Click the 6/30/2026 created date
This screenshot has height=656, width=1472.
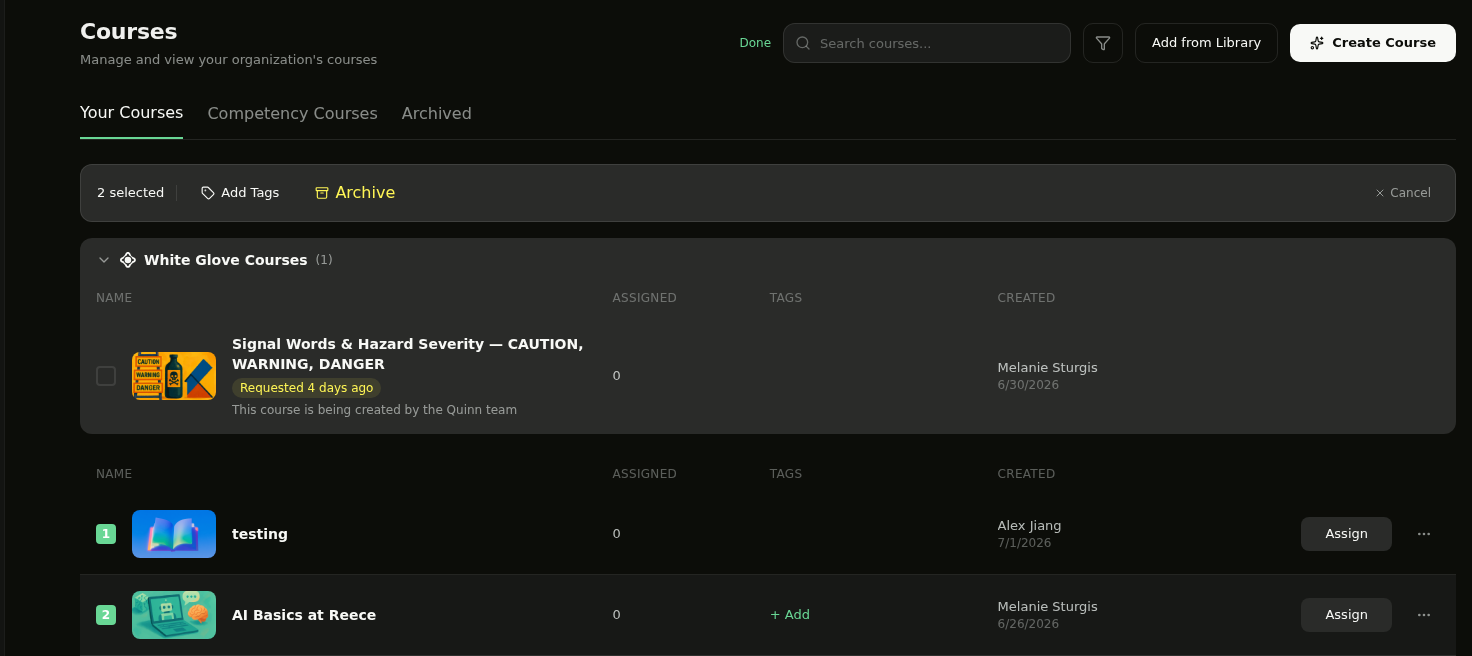1028,385
